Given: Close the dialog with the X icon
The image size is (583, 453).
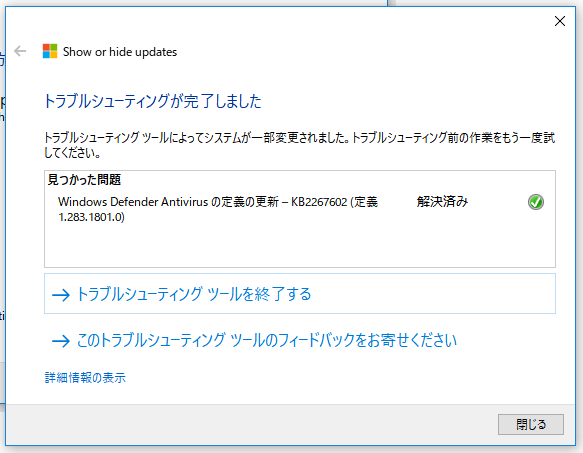Looking at the screenshot, I should [560, 21].
